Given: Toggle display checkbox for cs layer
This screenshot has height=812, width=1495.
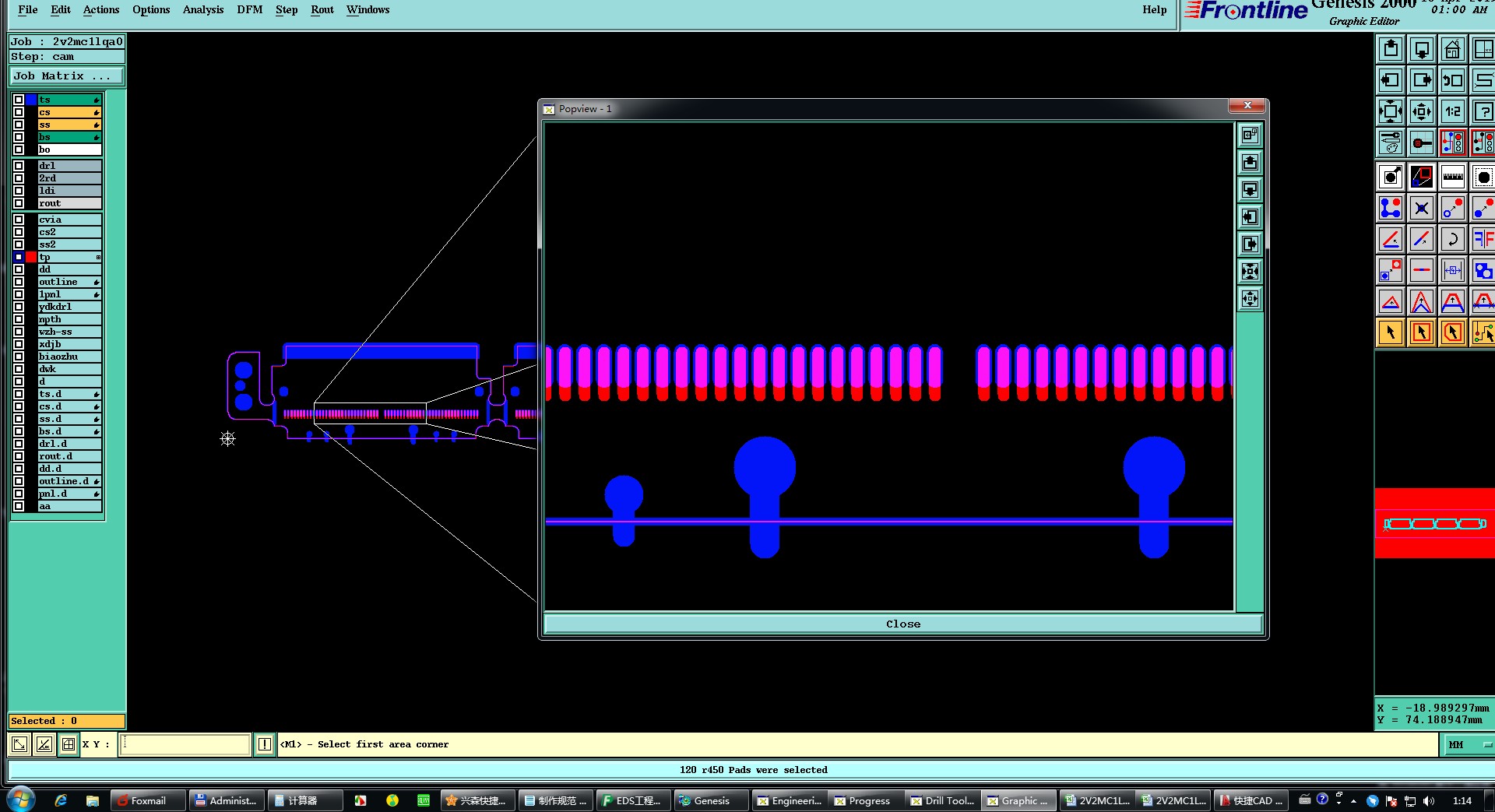Looking at the screenshot, I should pos(19,112).
